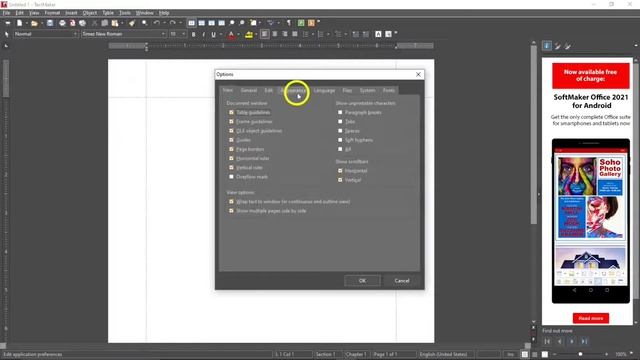Enable Soft hyphens checkbox

[340, 140]
